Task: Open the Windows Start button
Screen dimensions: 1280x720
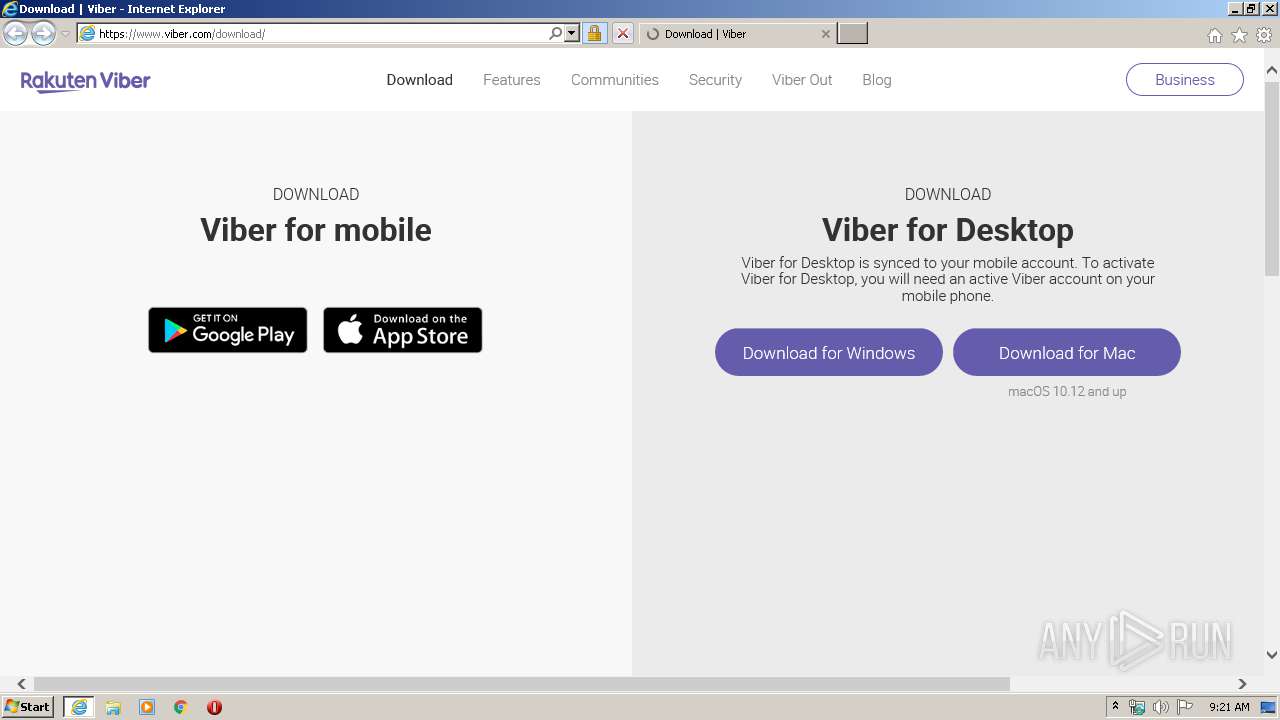Action: pyautogui.click(x=28, y=707)
